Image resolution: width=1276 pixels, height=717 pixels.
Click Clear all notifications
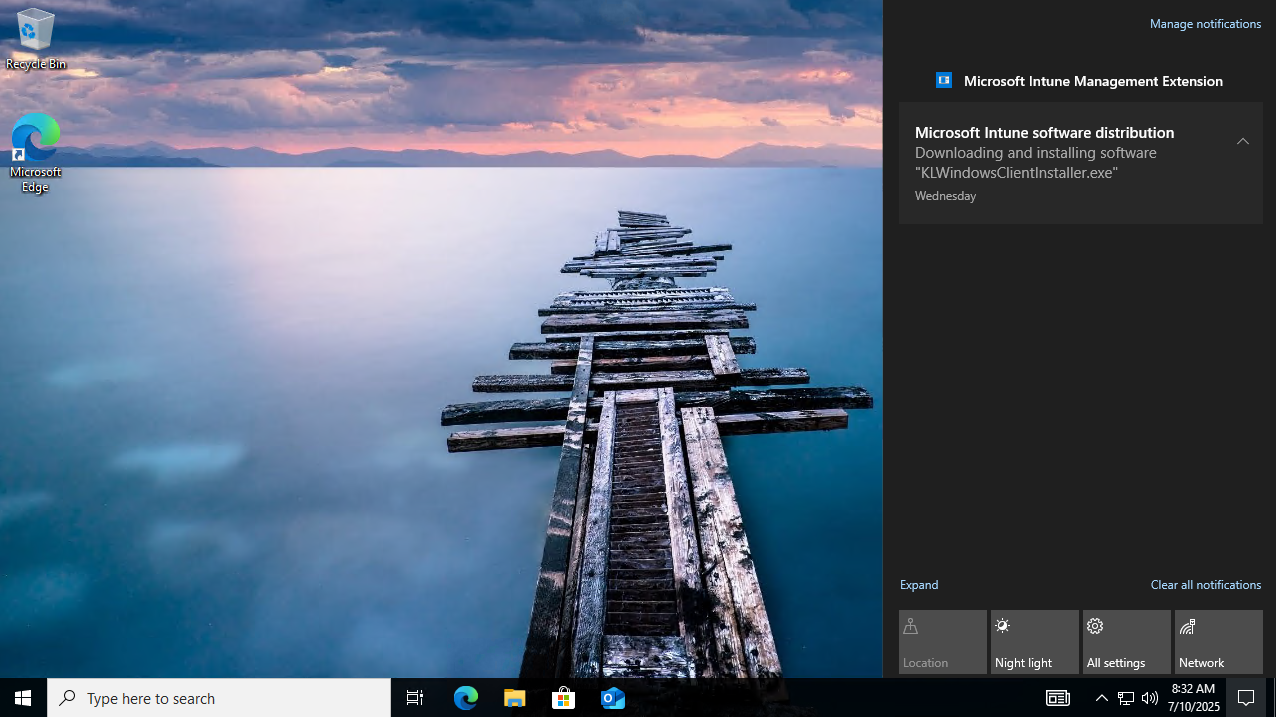pyautogui.click(x=1206, y=585)
